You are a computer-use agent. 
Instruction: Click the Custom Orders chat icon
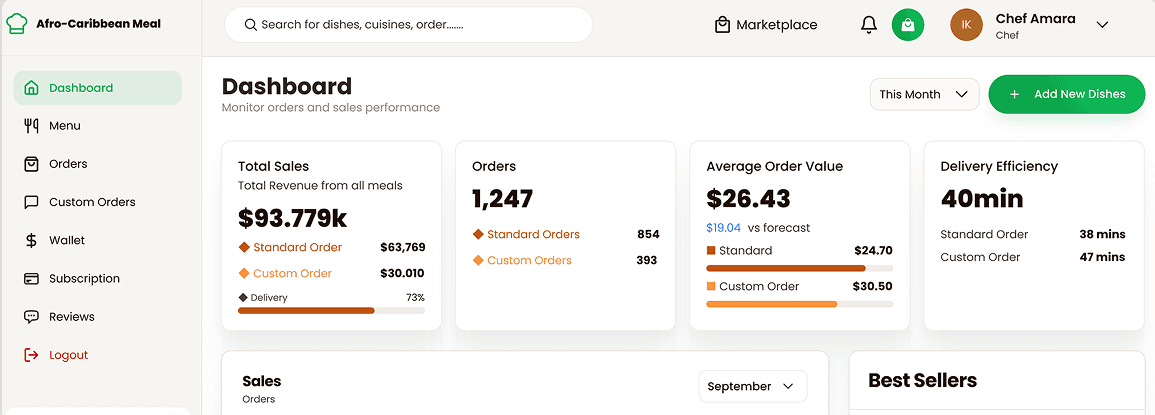pyautogui.click(x=31, y=202)
